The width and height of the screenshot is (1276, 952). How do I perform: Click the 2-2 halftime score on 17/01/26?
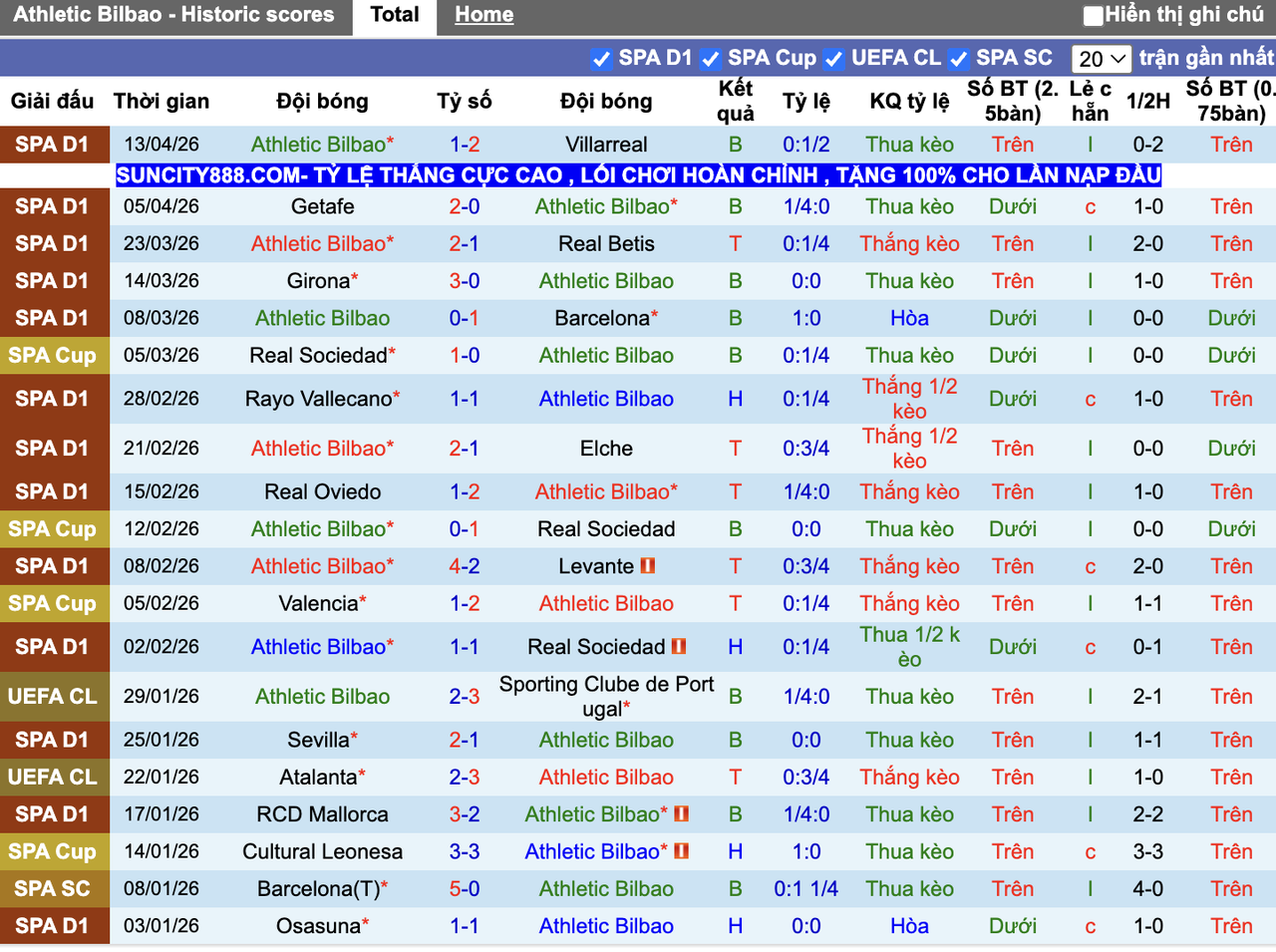coord(1148,814)
